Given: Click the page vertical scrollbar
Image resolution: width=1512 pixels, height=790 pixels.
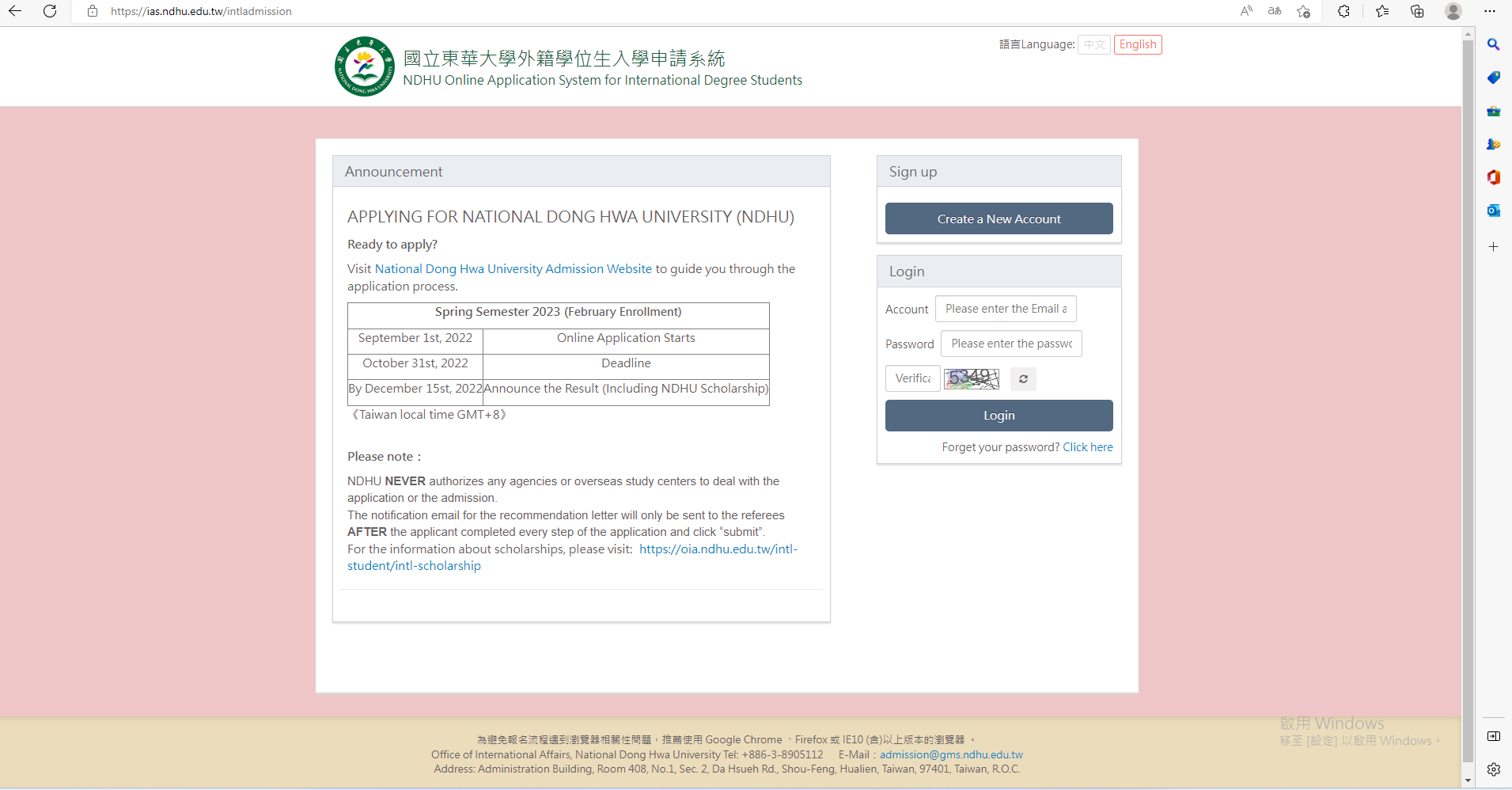Looking at the screenshot, I should (x=1468, y=400).
